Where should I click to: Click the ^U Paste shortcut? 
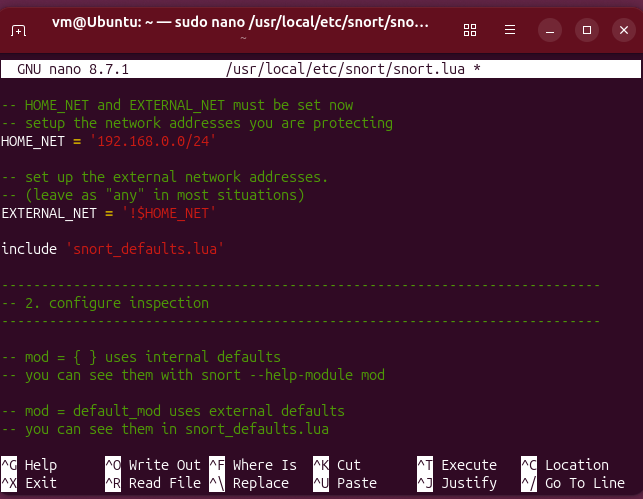[345, 483]
